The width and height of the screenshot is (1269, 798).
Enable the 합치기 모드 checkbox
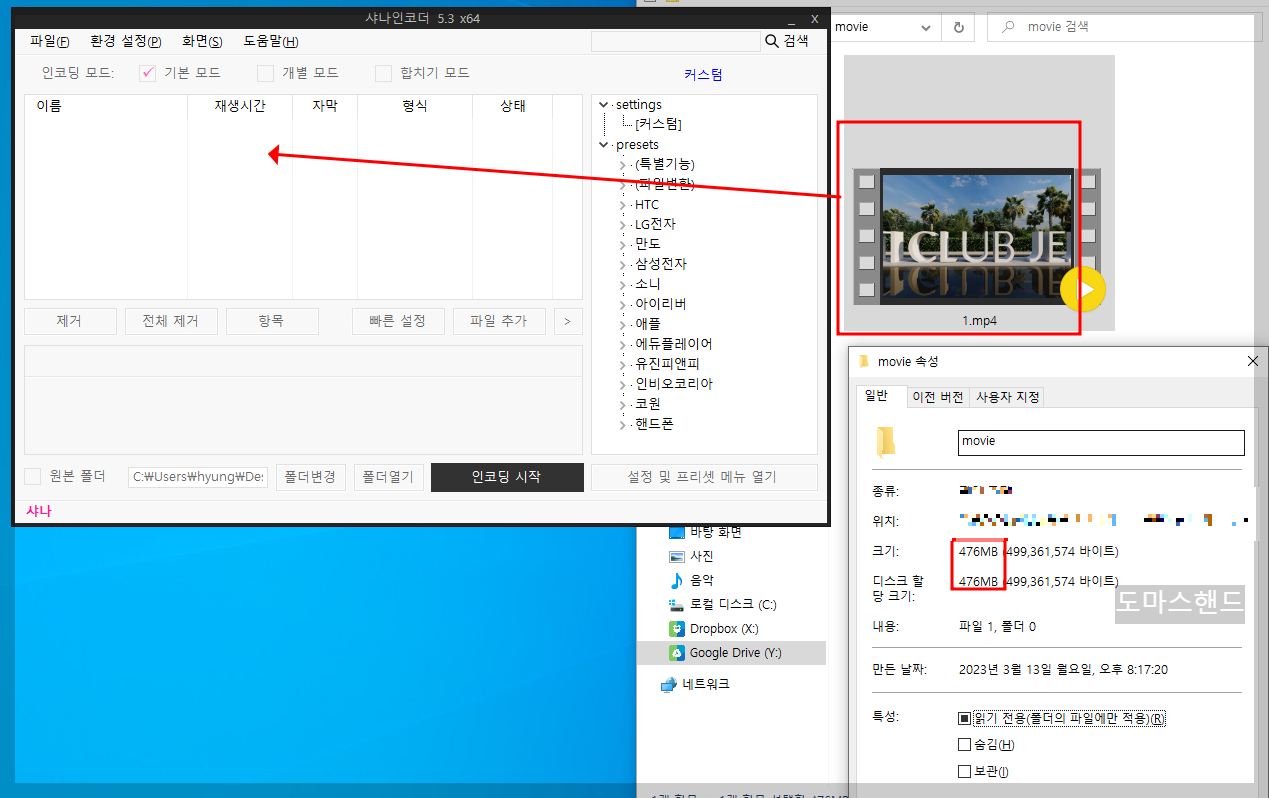[x=383, y=72]
